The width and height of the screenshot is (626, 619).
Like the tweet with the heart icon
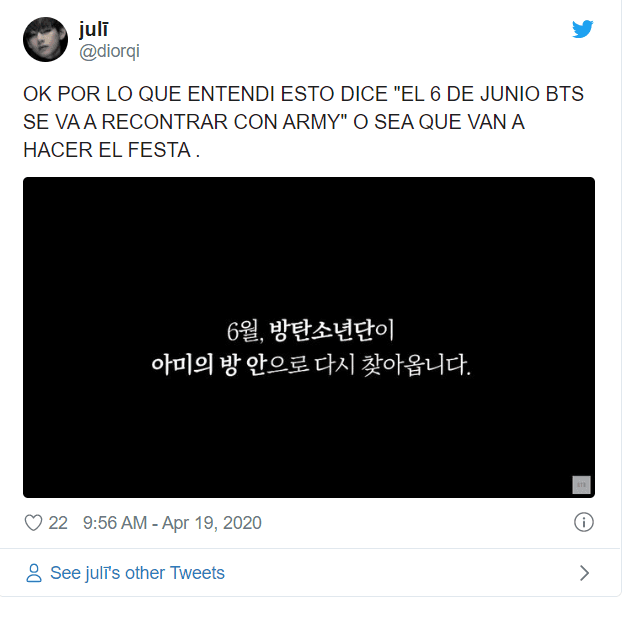[x=33, y=523]
